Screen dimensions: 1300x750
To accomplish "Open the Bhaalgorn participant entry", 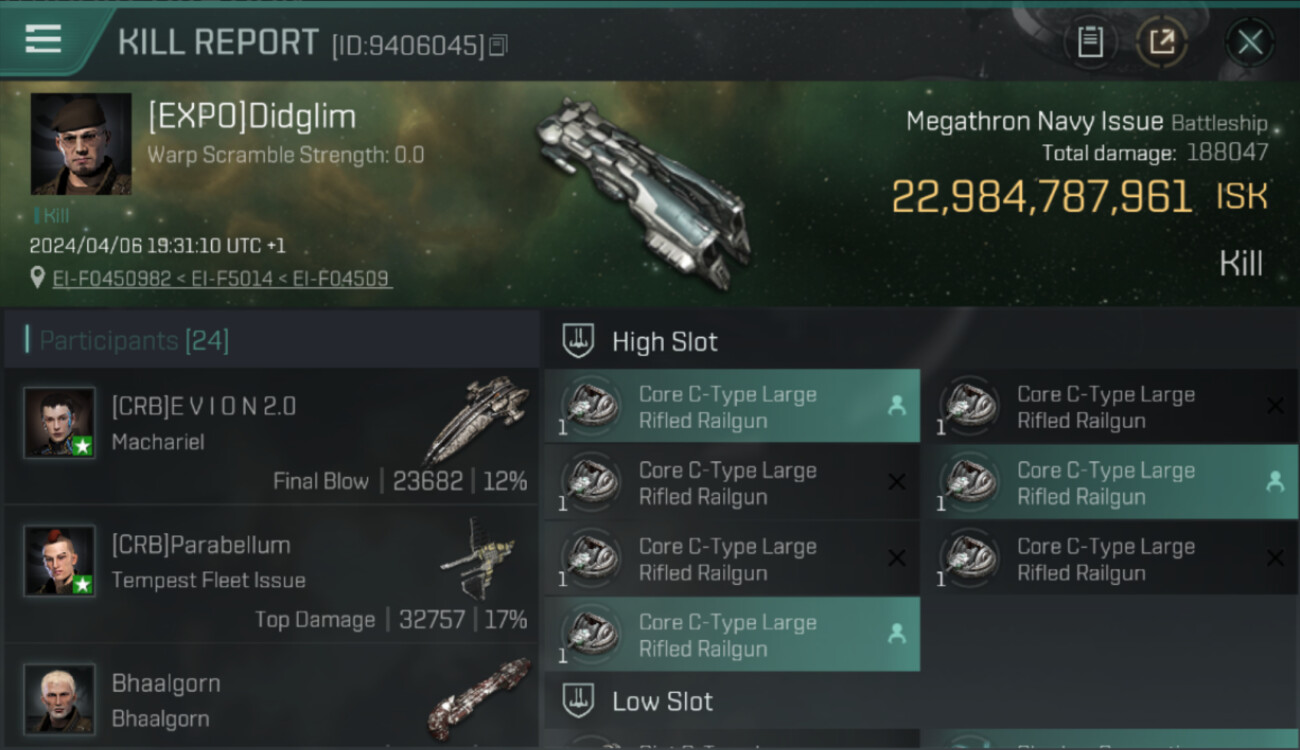I will click(x=271, y=700).
